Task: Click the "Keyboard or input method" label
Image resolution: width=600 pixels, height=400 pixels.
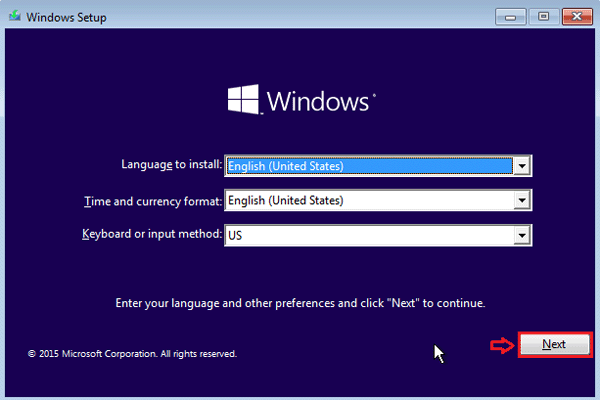Action: [151, 235]
